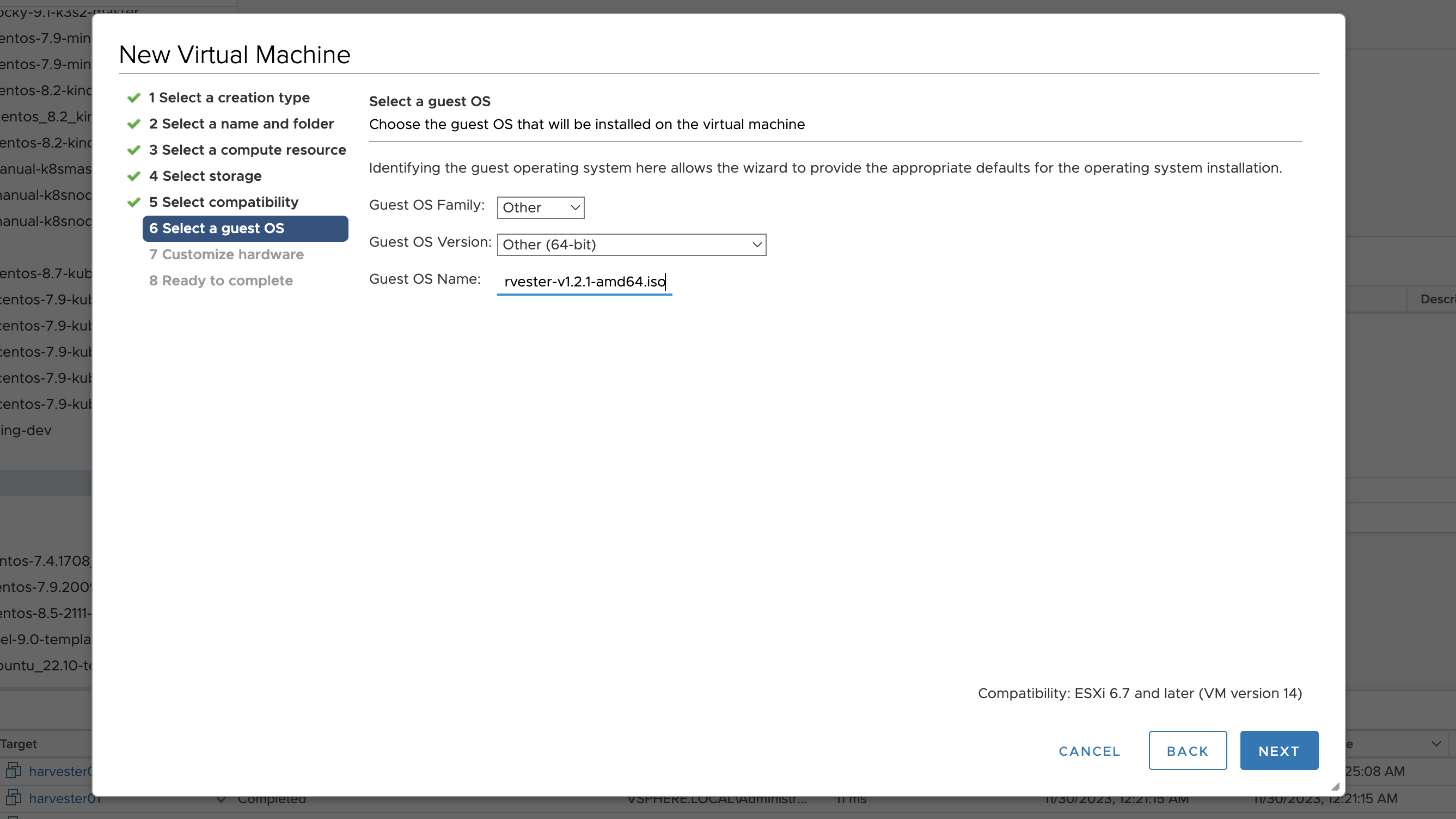The height and width of the screenshot is (819, 1456).
Task: Click the green checkmark beside Select compatibility
Action: (134, 202)
